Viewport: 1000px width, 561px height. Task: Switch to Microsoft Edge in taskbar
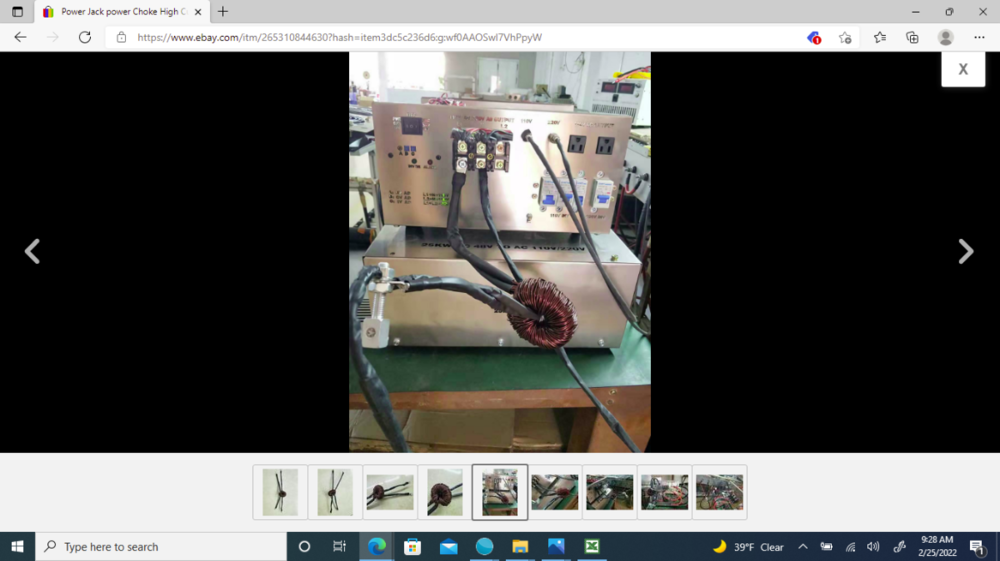377,546
